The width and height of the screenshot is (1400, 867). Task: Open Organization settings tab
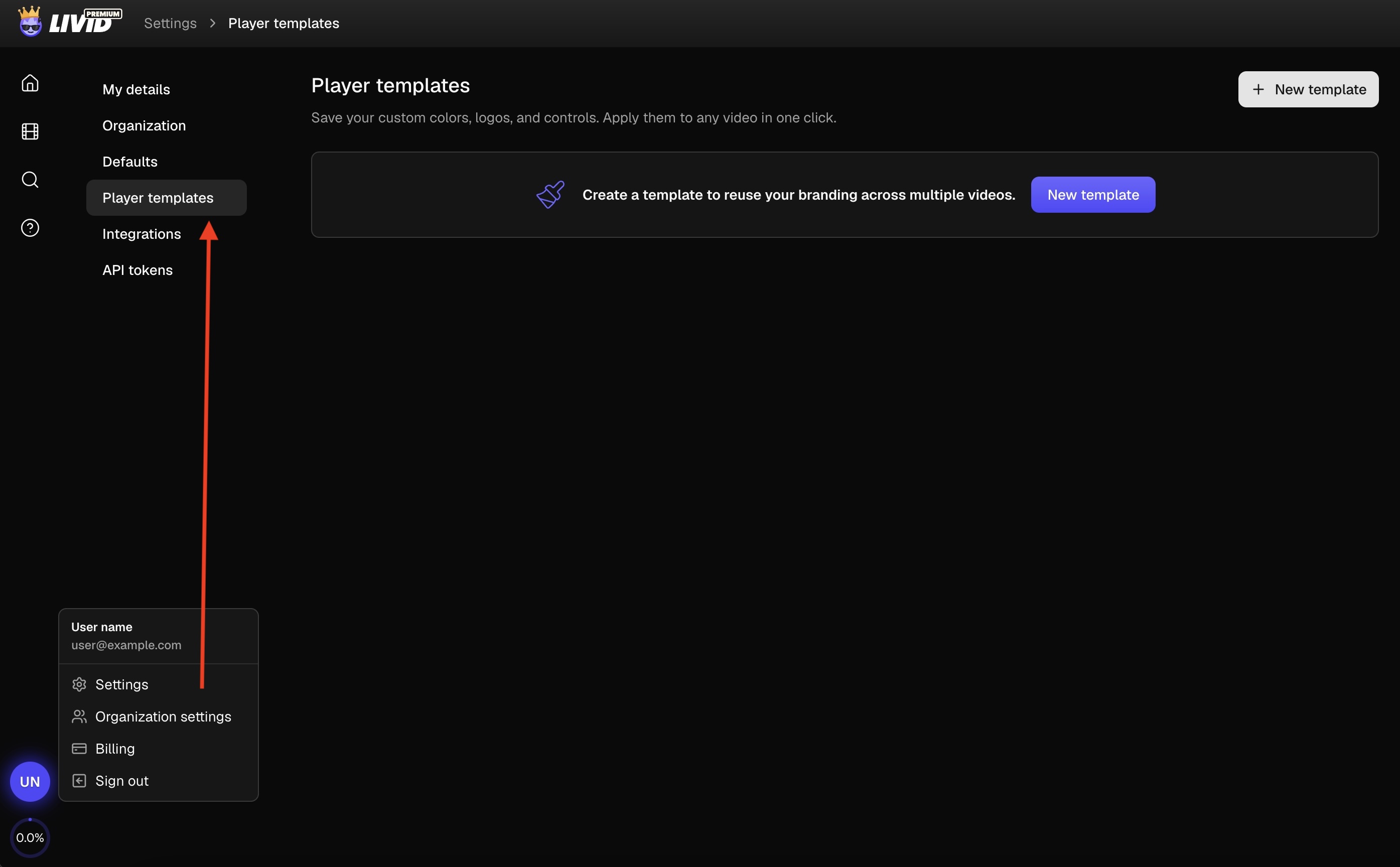166,125
